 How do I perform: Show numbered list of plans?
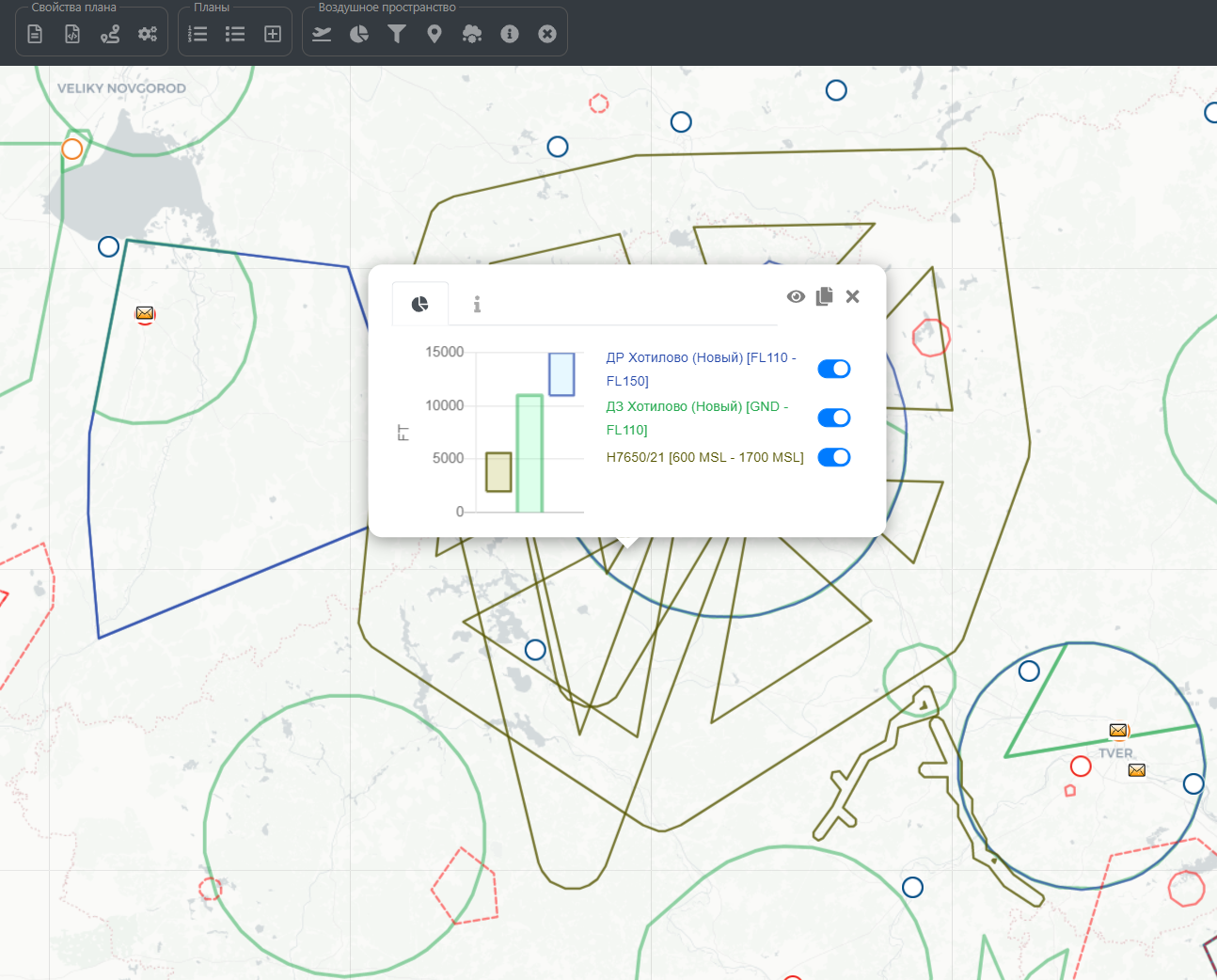(198, 34)
